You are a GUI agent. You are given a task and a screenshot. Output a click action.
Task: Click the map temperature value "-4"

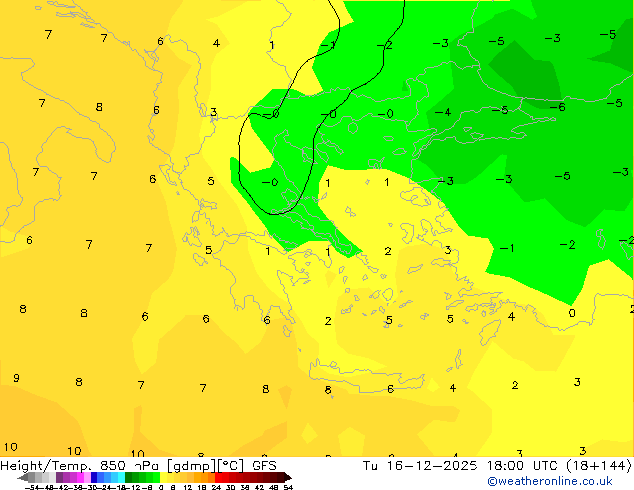click(x=443, y=112)
